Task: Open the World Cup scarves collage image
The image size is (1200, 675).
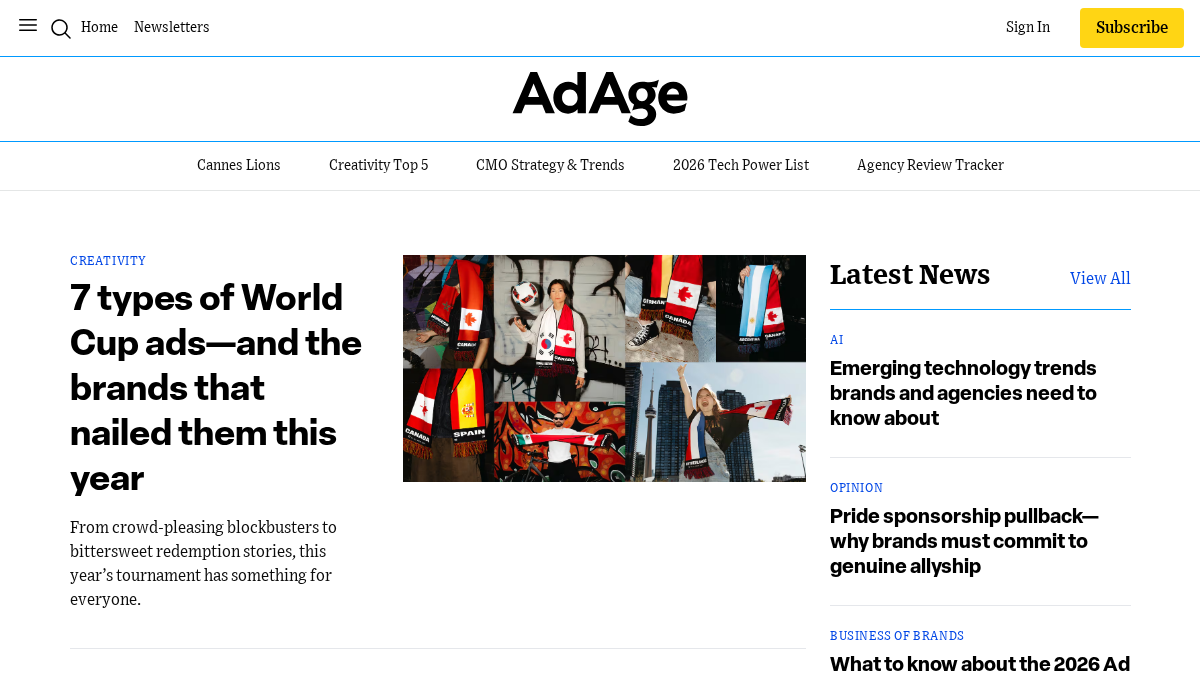Action: point(604,368)
